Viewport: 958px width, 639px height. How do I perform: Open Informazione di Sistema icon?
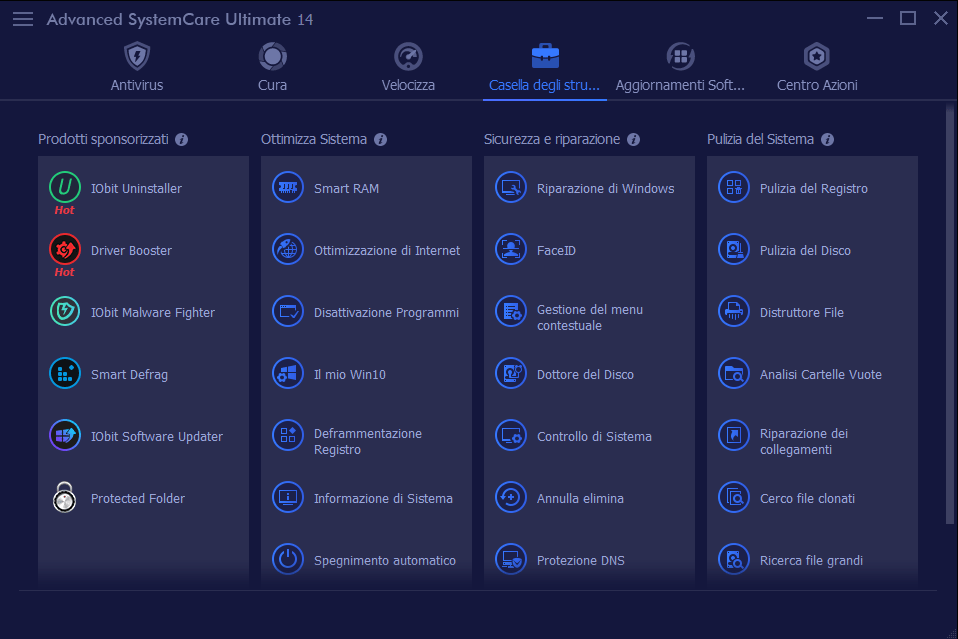[288, 497]
